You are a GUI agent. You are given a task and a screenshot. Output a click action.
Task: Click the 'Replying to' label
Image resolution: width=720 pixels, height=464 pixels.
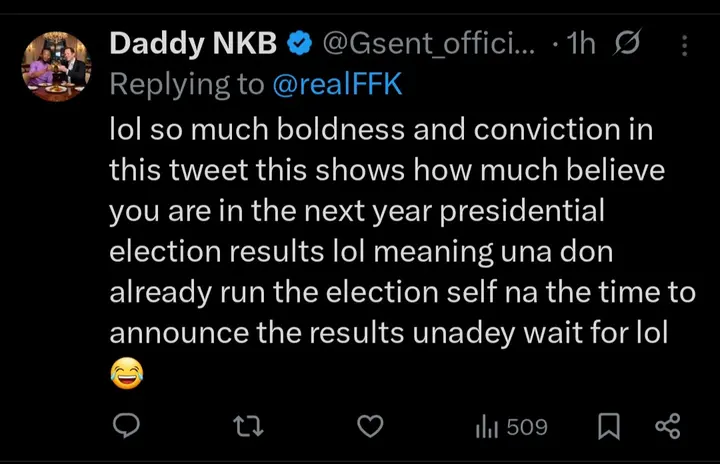click(187, 84)
